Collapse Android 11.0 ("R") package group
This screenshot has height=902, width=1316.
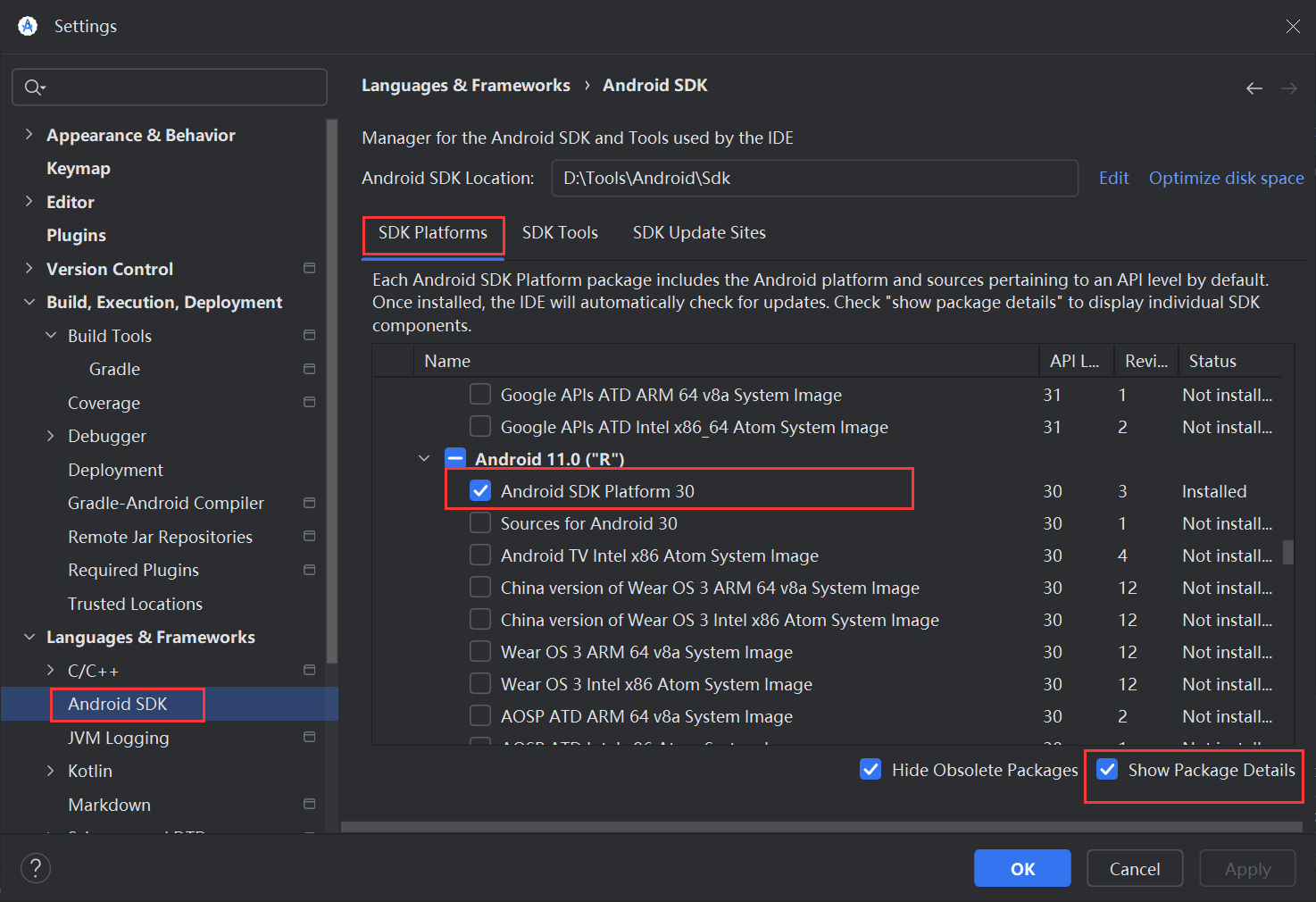[424, 458]
